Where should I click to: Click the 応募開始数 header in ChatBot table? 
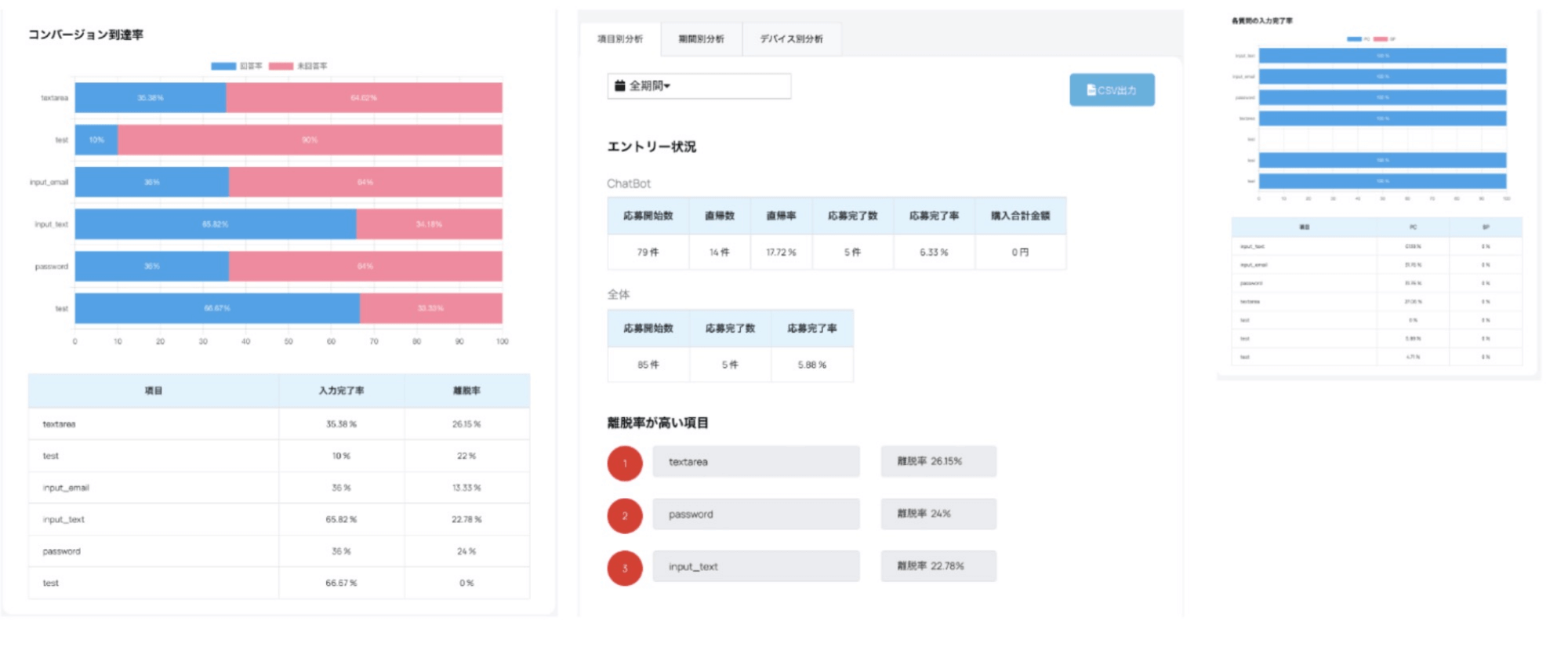tap(648, 216)
